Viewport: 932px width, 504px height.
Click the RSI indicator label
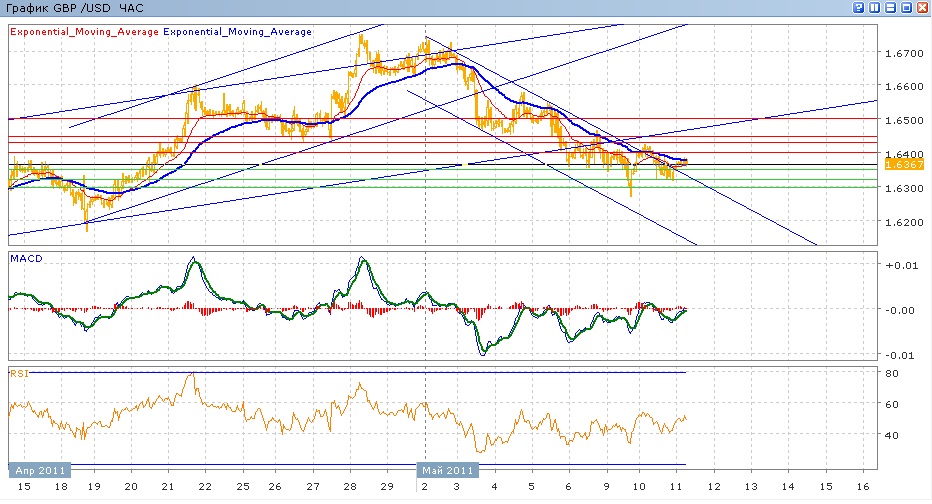click(x=19, y=373)
